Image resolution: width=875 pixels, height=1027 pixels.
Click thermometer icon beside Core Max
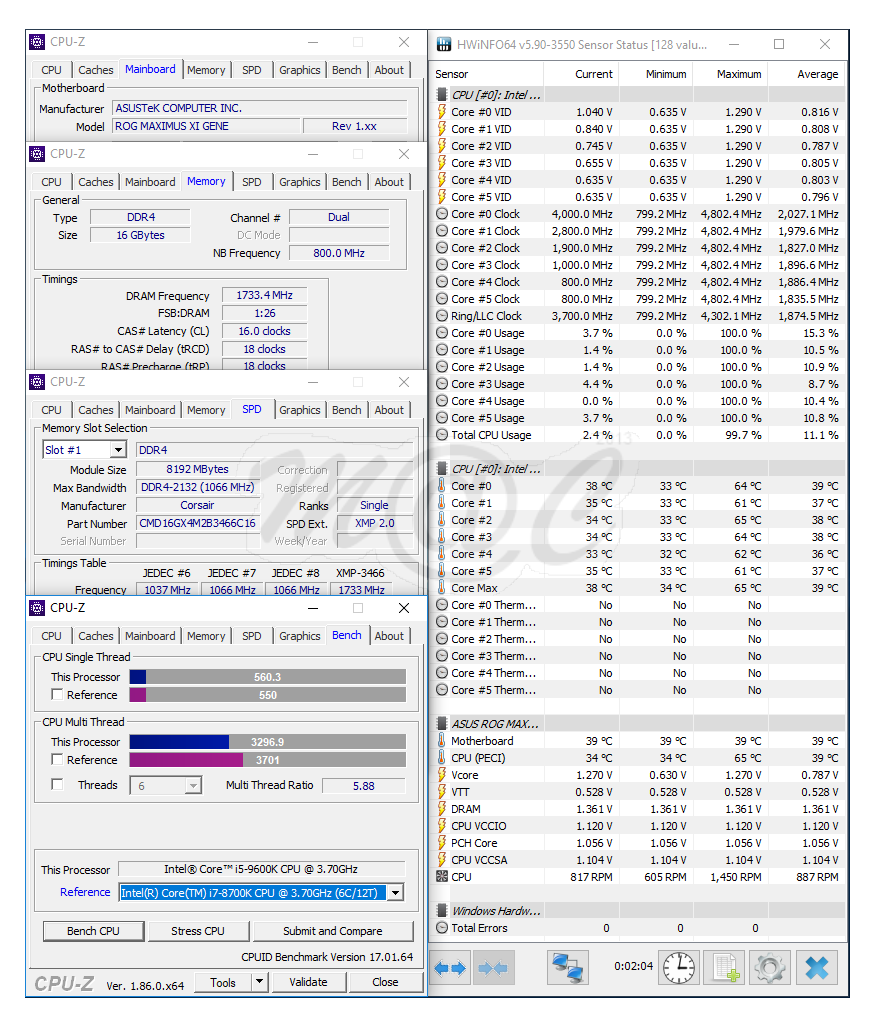pyautogui.click(x=442, y=588)
